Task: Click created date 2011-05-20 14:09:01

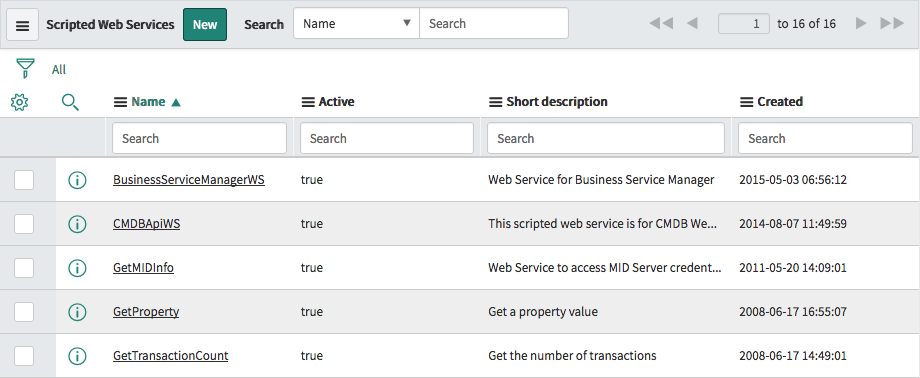Action: 793,268
